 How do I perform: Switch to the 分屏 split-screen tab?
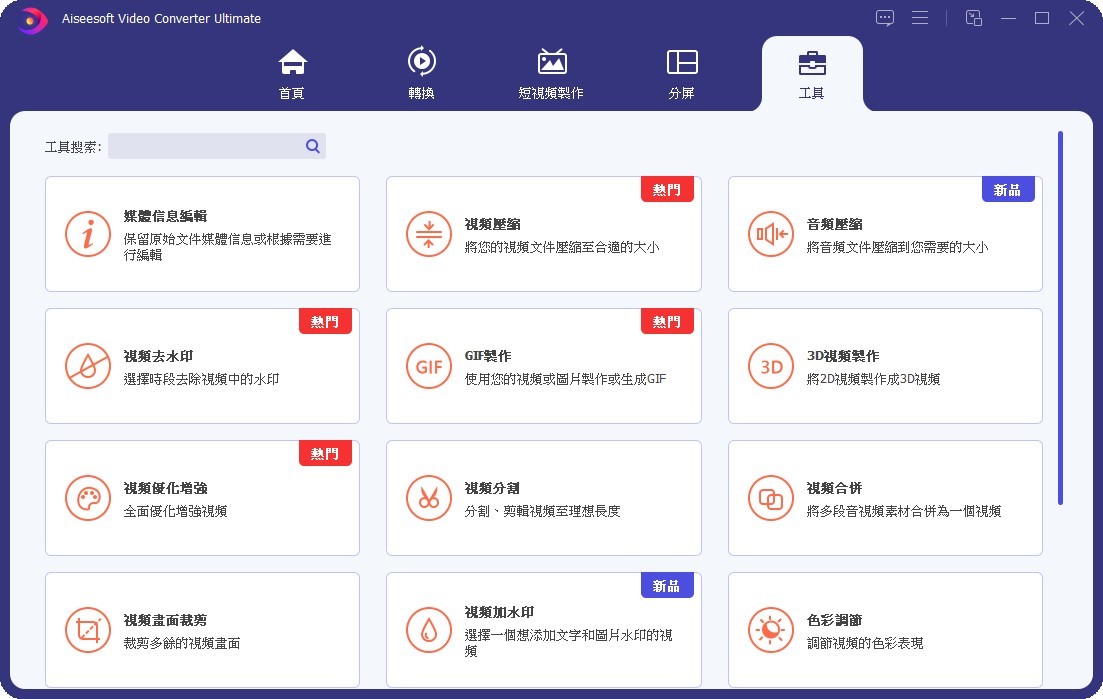coord(682,74)
